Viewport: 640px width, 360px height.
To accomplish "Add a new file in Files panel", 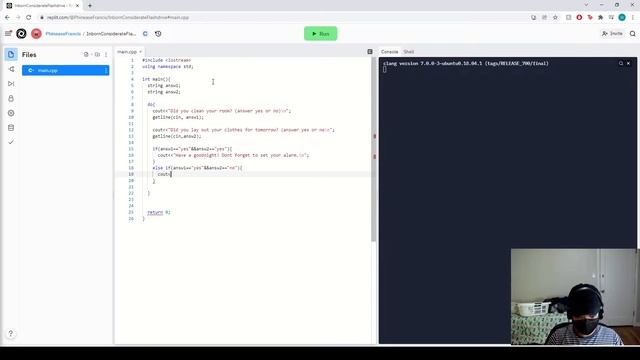I will pyautogui.click(x=86, y=54).
